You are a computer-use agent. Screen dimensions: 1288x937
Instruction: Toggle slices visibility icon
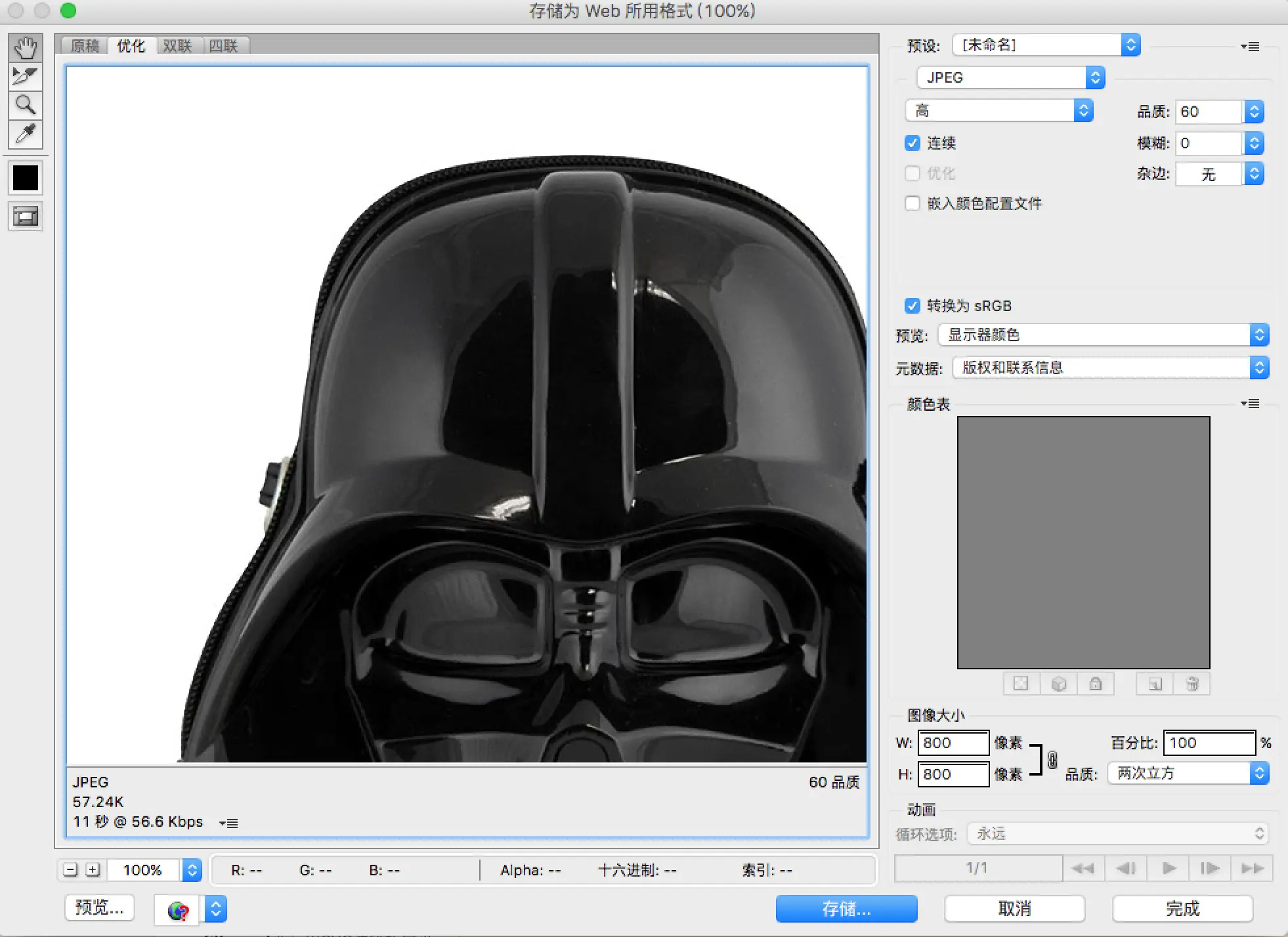click(26, 217)
